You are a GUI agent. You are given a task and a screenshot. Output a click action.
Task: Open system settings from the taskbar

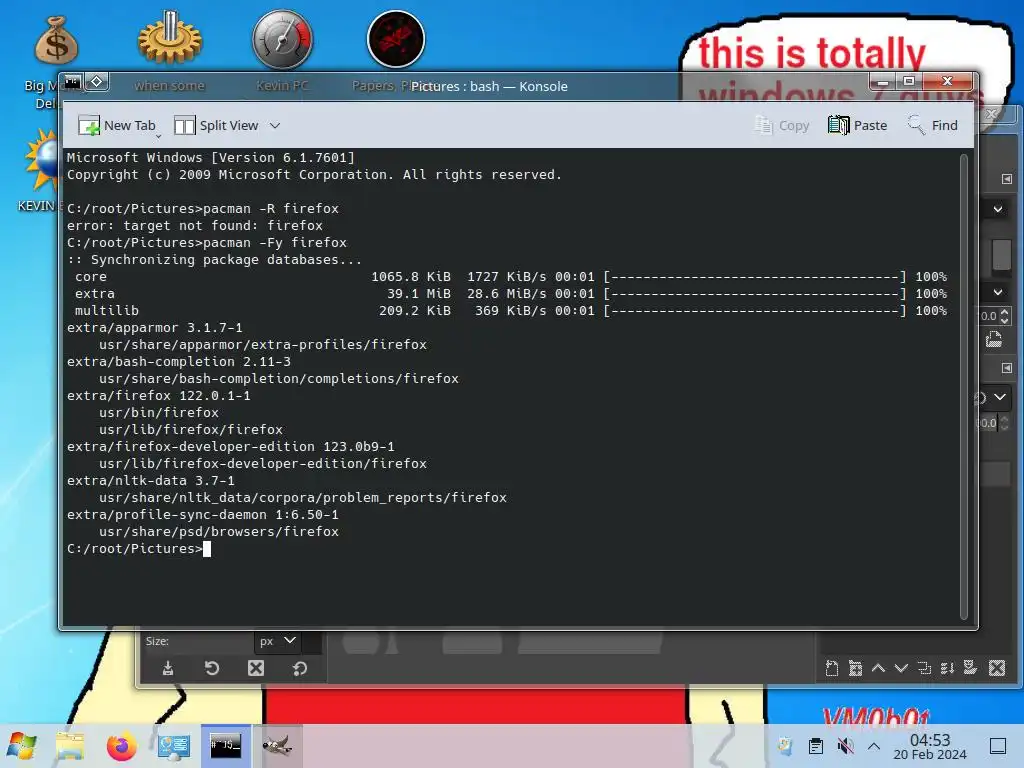173,746
